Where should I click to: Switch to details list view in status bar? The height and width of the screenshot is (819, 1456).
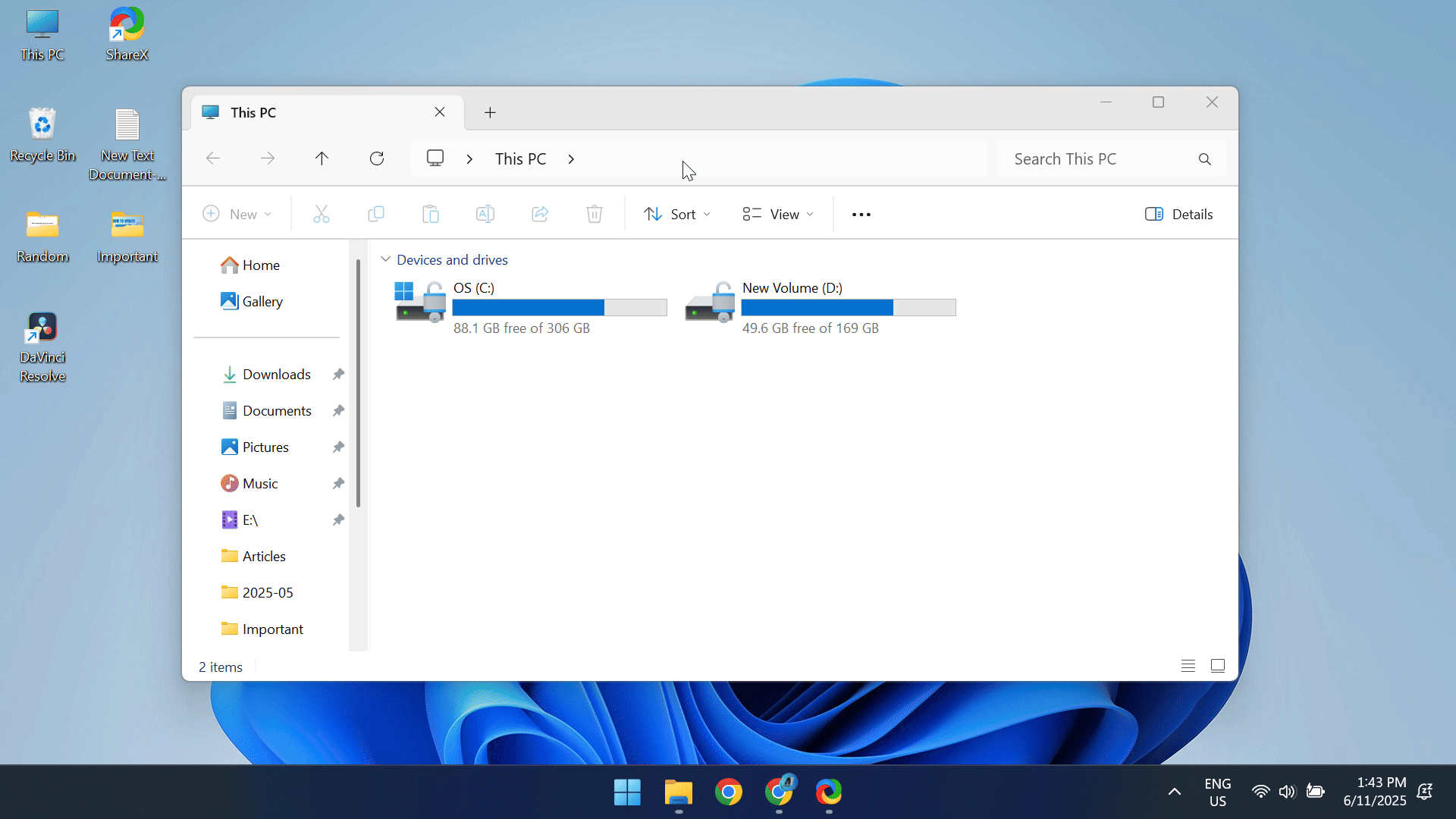tap(1188, 666)
